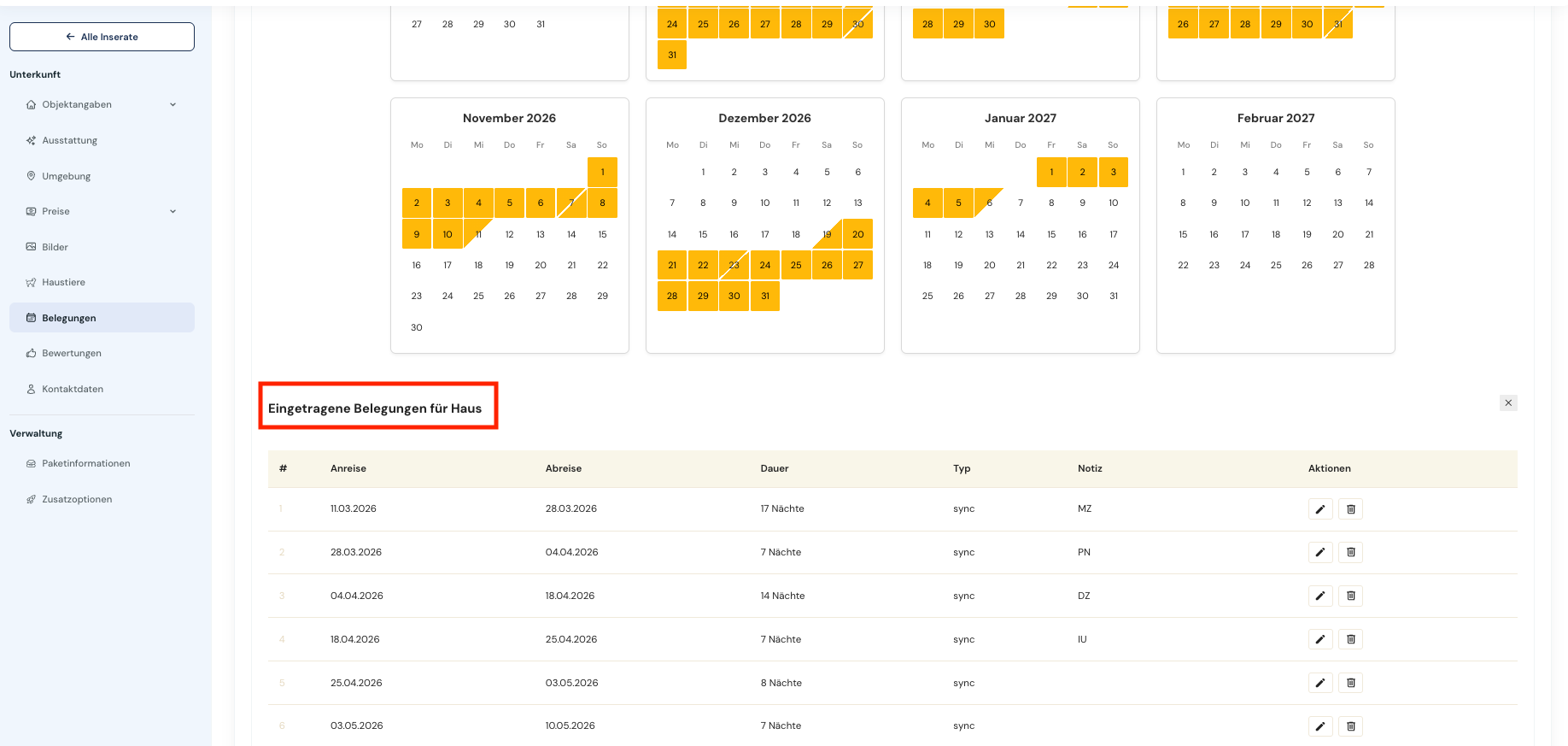Expand the Preise submenu chevron
This screenshot has height=746, width=1568.
pyautogui.click(x=173, y=212)
